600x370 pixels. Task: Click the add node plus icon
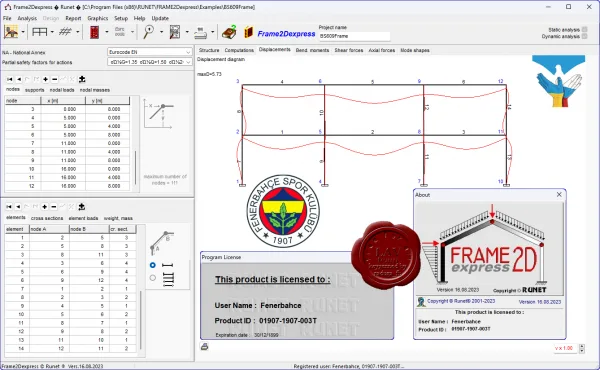(x=46, y=79)
